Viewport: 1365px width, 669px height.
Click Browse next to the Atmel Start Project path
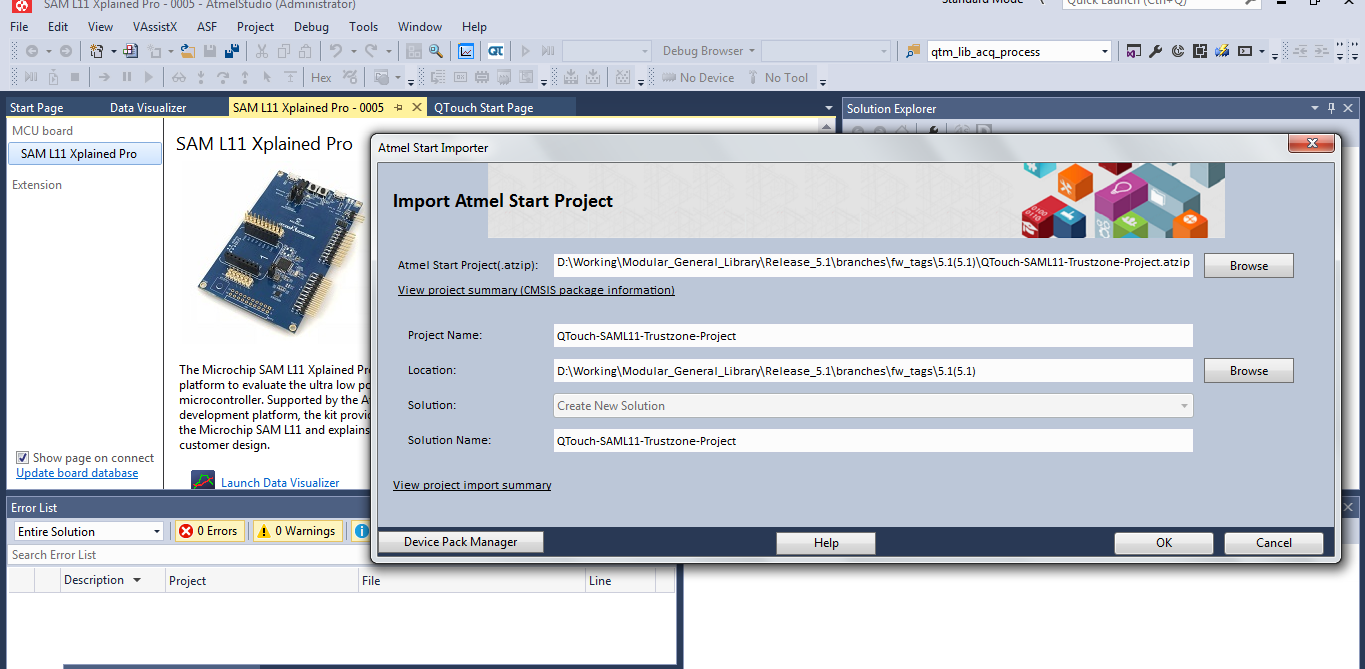click(1248, 266)
